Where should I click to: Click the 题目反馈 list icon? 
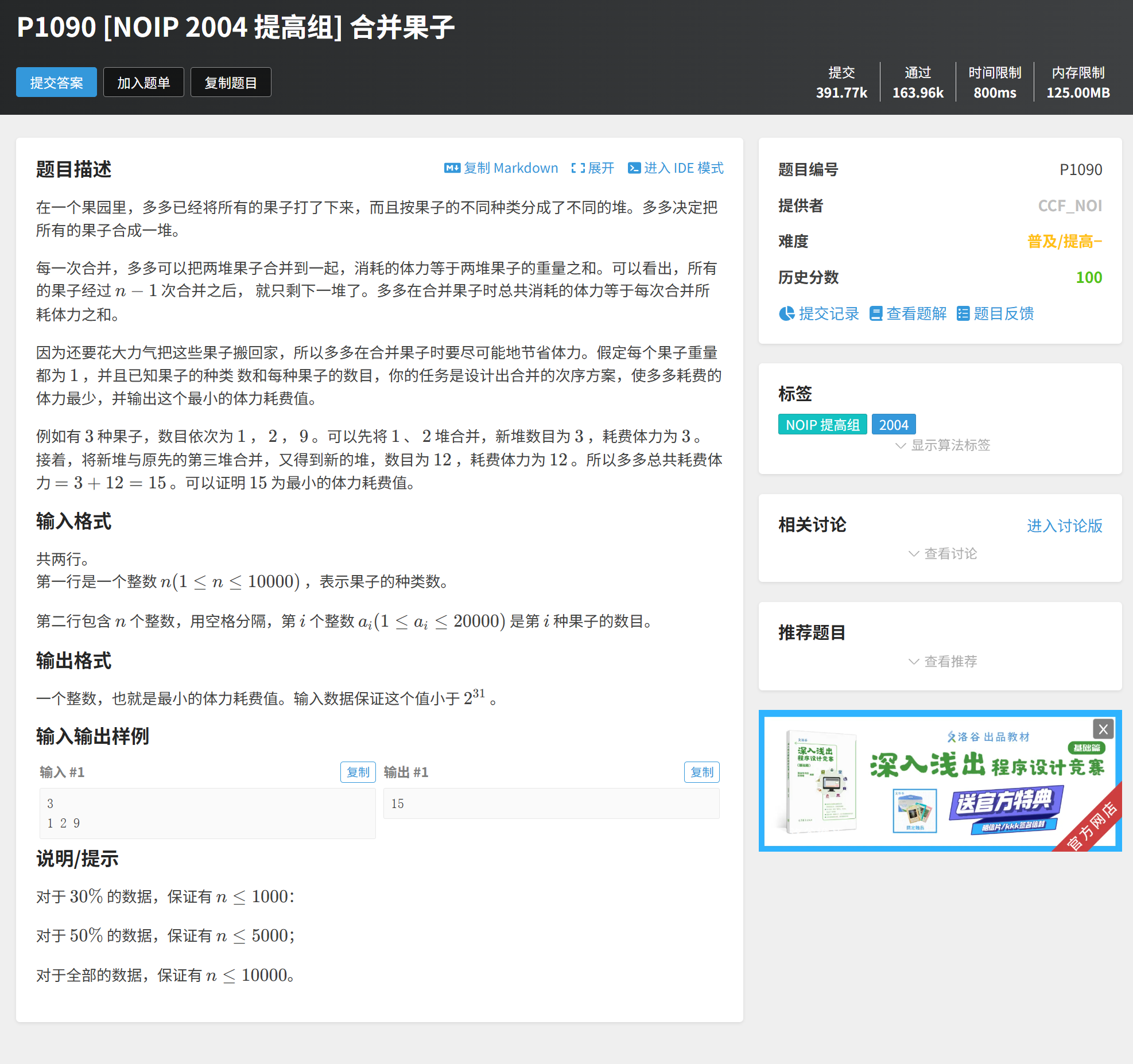click(963, 313)
